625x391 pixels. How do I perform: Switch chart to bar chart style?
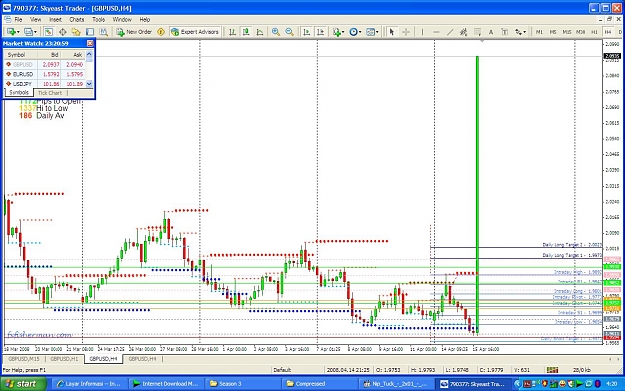232,32
